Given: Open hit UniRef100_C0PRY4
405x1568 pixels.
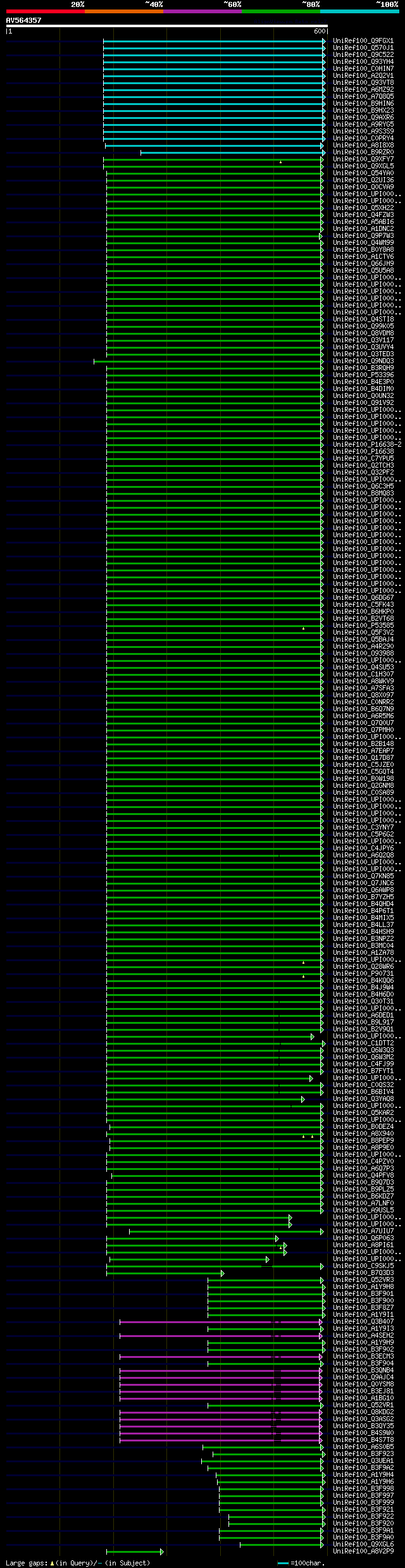Looking at the screenshot, I should pos(363,139).
